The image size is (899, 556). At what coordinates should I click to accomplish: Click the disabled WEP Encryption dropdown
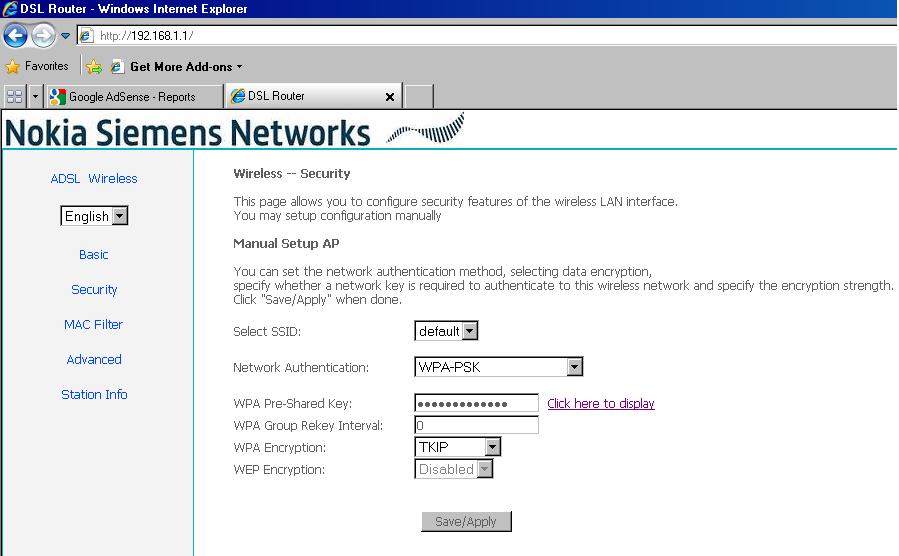pyautogui.click(x=454, y=469)
